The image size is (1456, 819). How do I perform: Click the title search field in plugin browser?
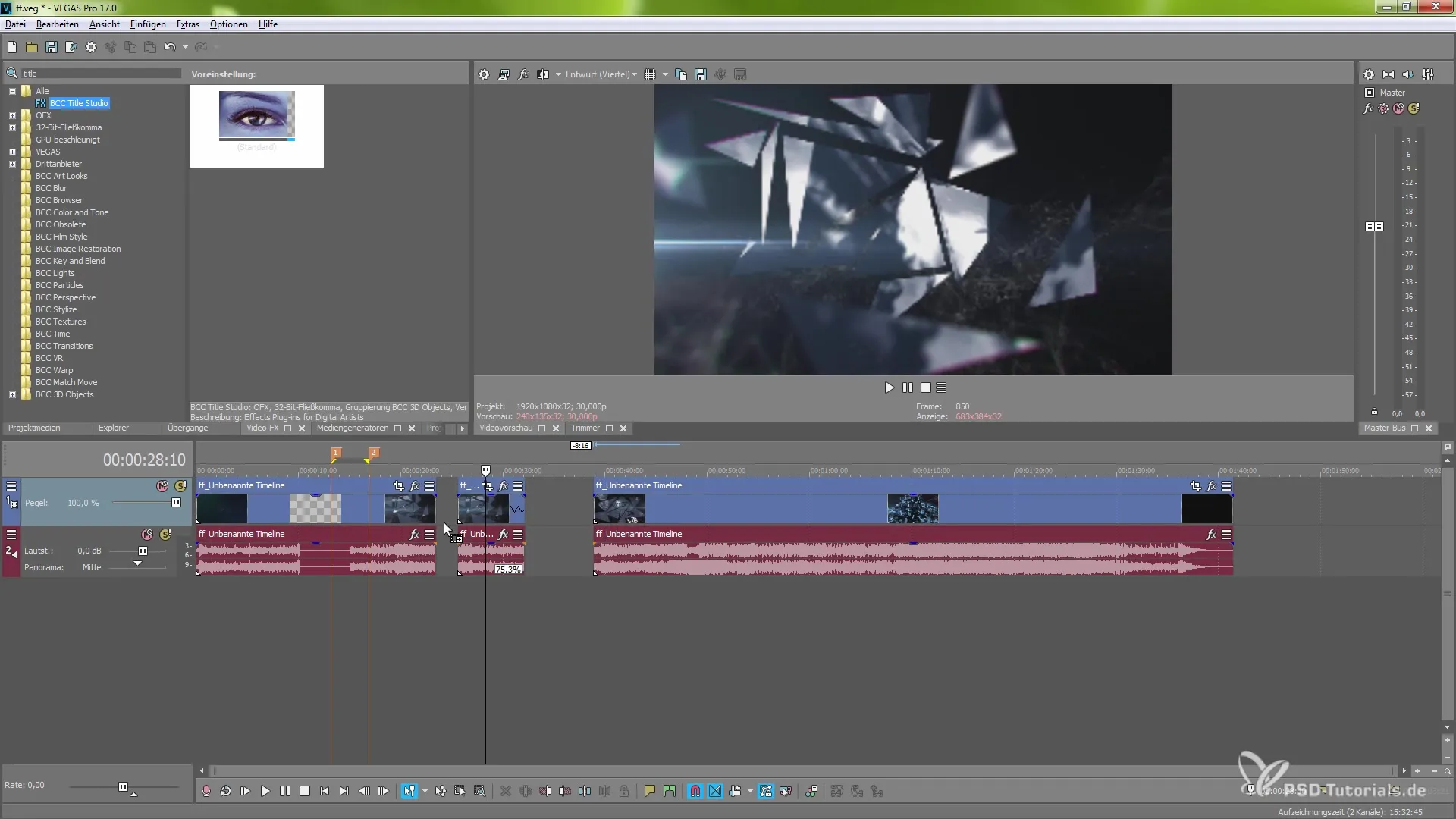coord(100,74)
